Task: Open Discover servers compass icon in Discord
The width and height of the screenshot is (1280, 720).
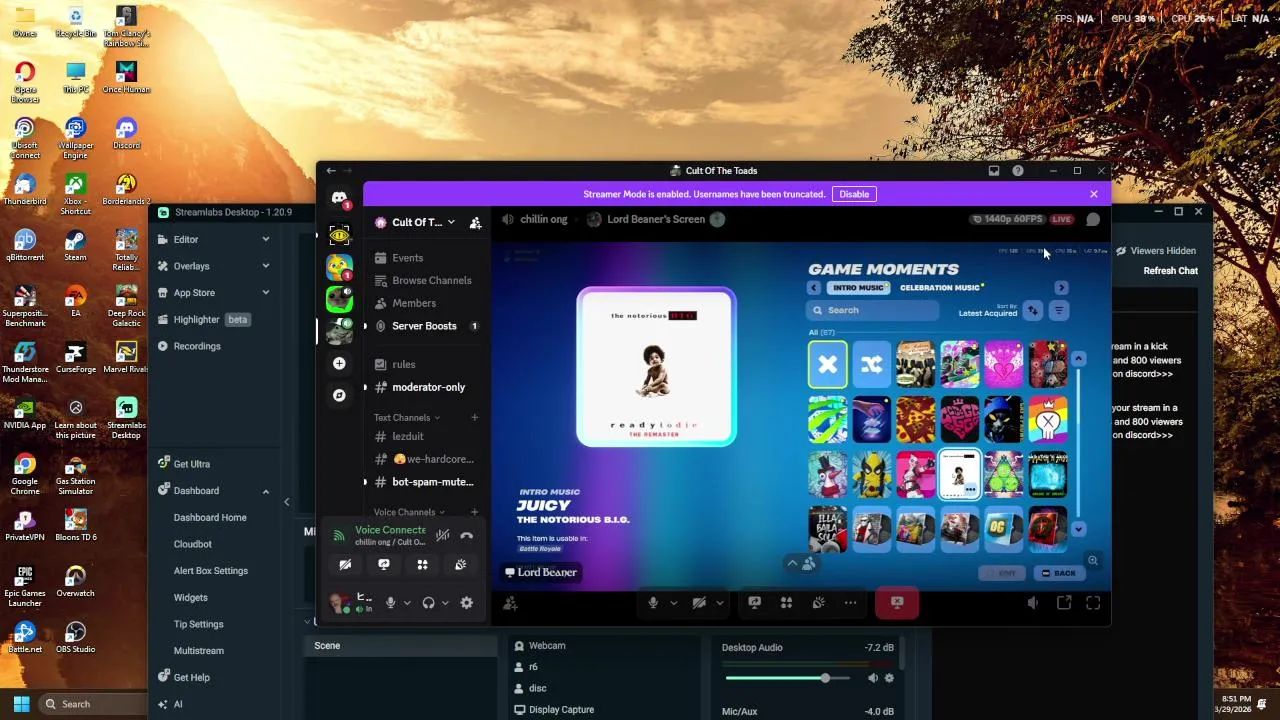Action: point(339,395)
